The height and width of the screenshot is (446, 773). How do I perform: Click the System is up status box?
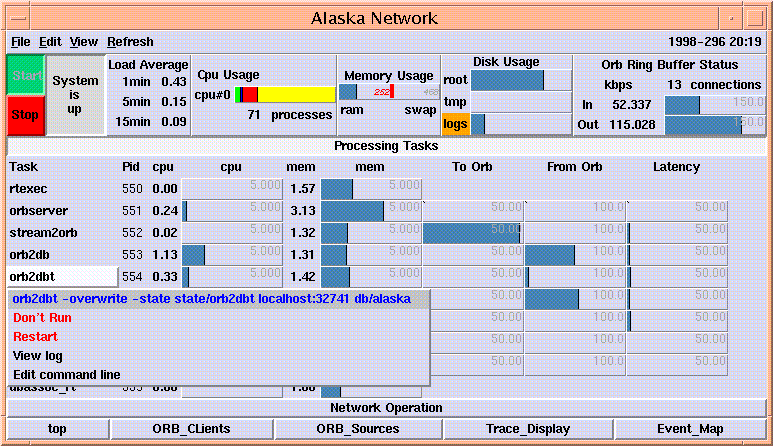click(x=75, y=95)
